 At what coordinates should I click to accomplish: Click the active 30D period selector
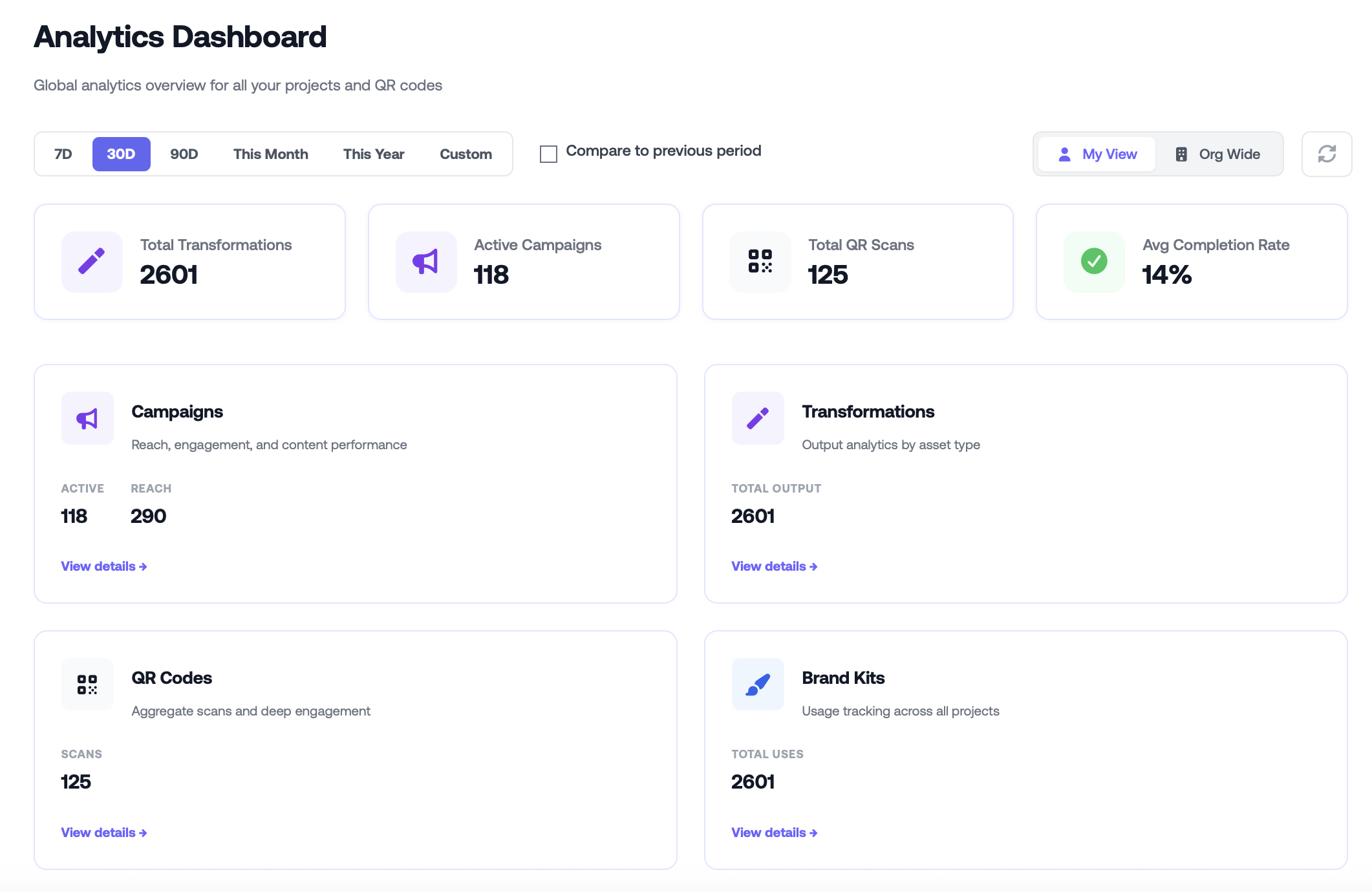121,154
